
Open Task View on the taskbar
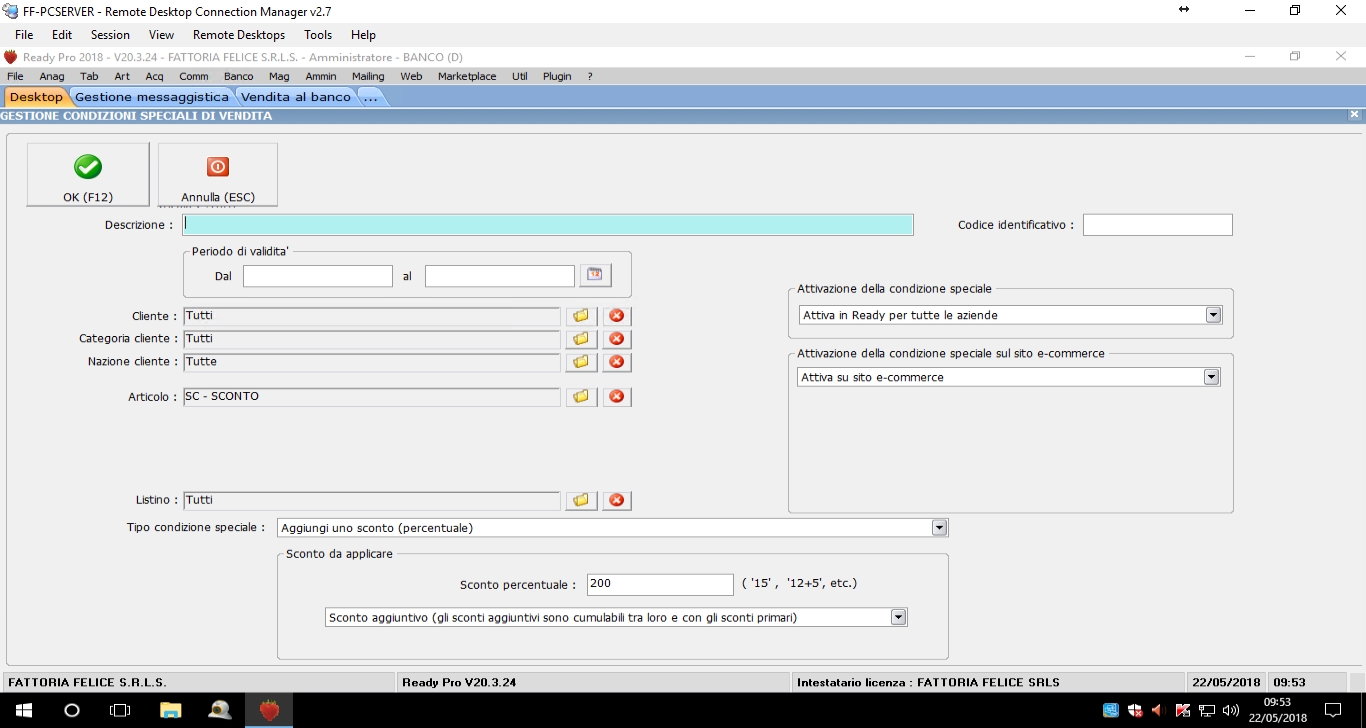pyautogui.click(x=120, y=710)
